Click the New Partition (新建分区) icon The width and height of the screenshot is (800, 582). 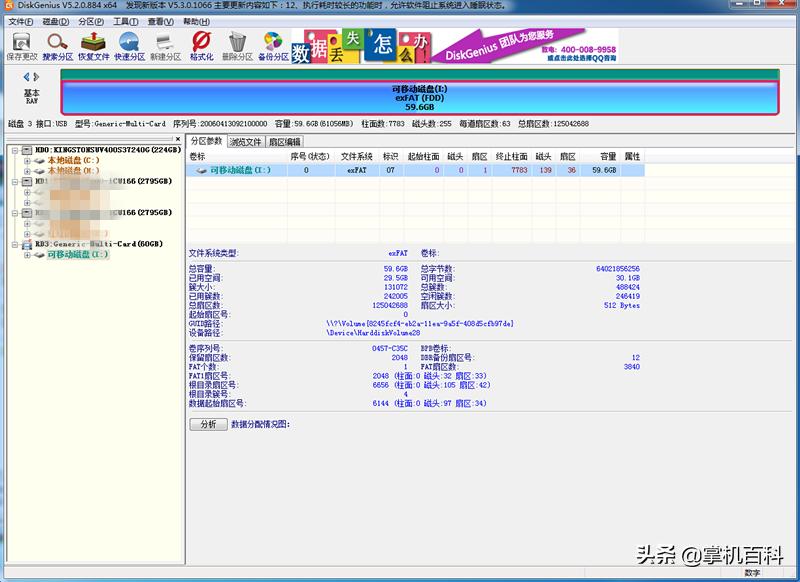(165, 42)
